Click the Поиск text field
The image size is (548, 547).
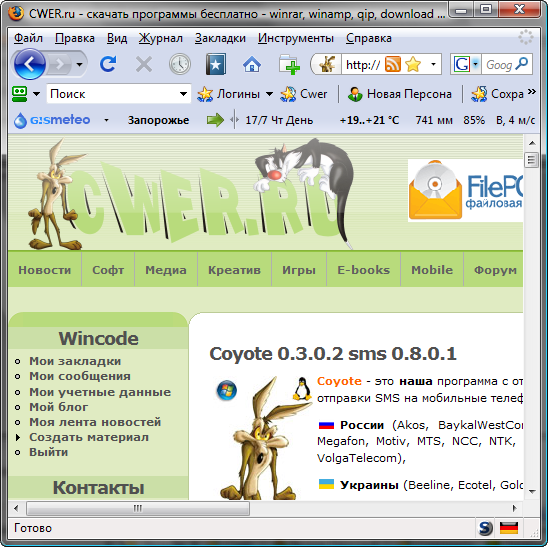[113, 94]
